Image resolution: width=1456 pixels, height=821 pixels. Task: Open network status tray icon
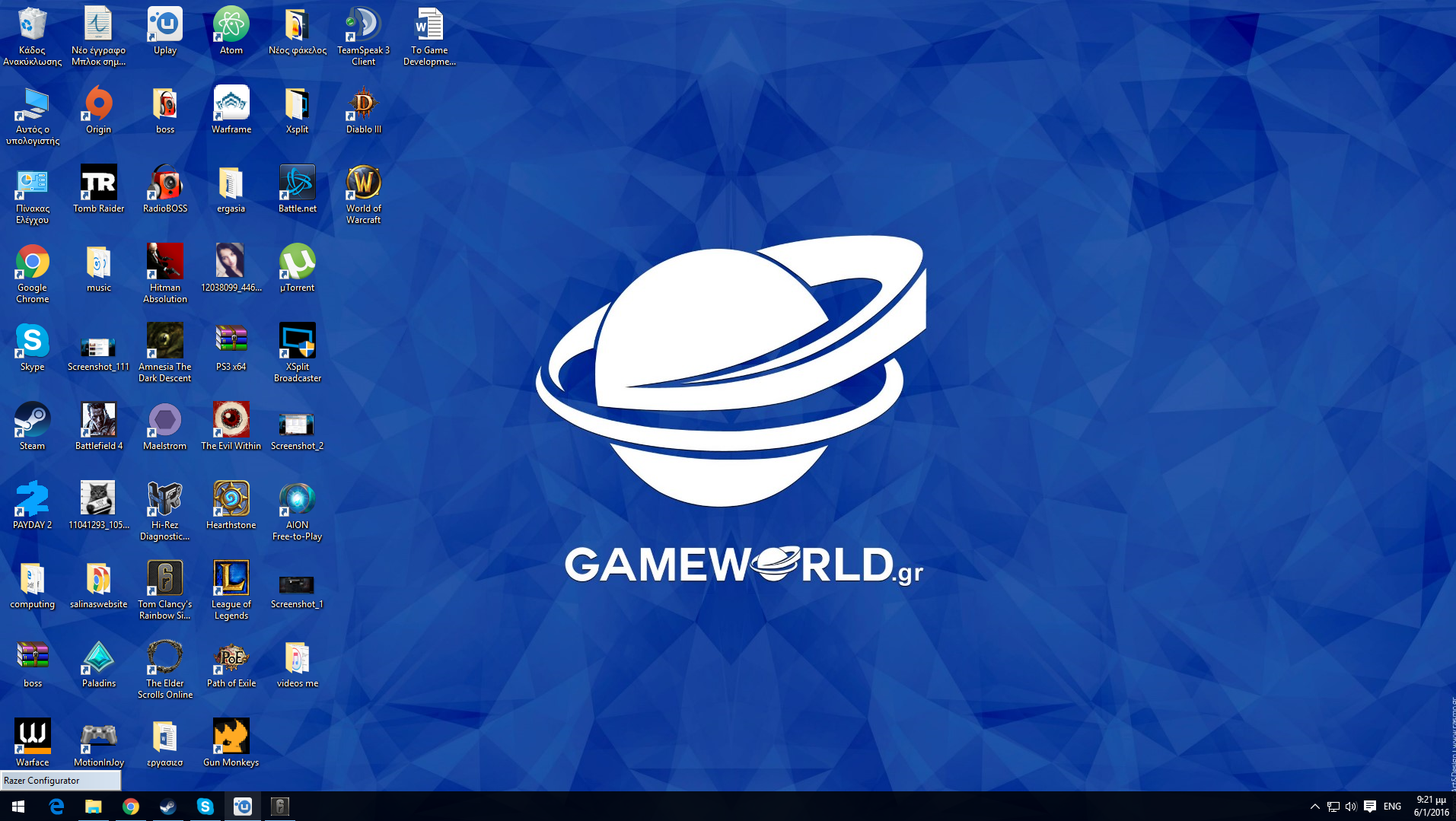[x=1333, y=807]
